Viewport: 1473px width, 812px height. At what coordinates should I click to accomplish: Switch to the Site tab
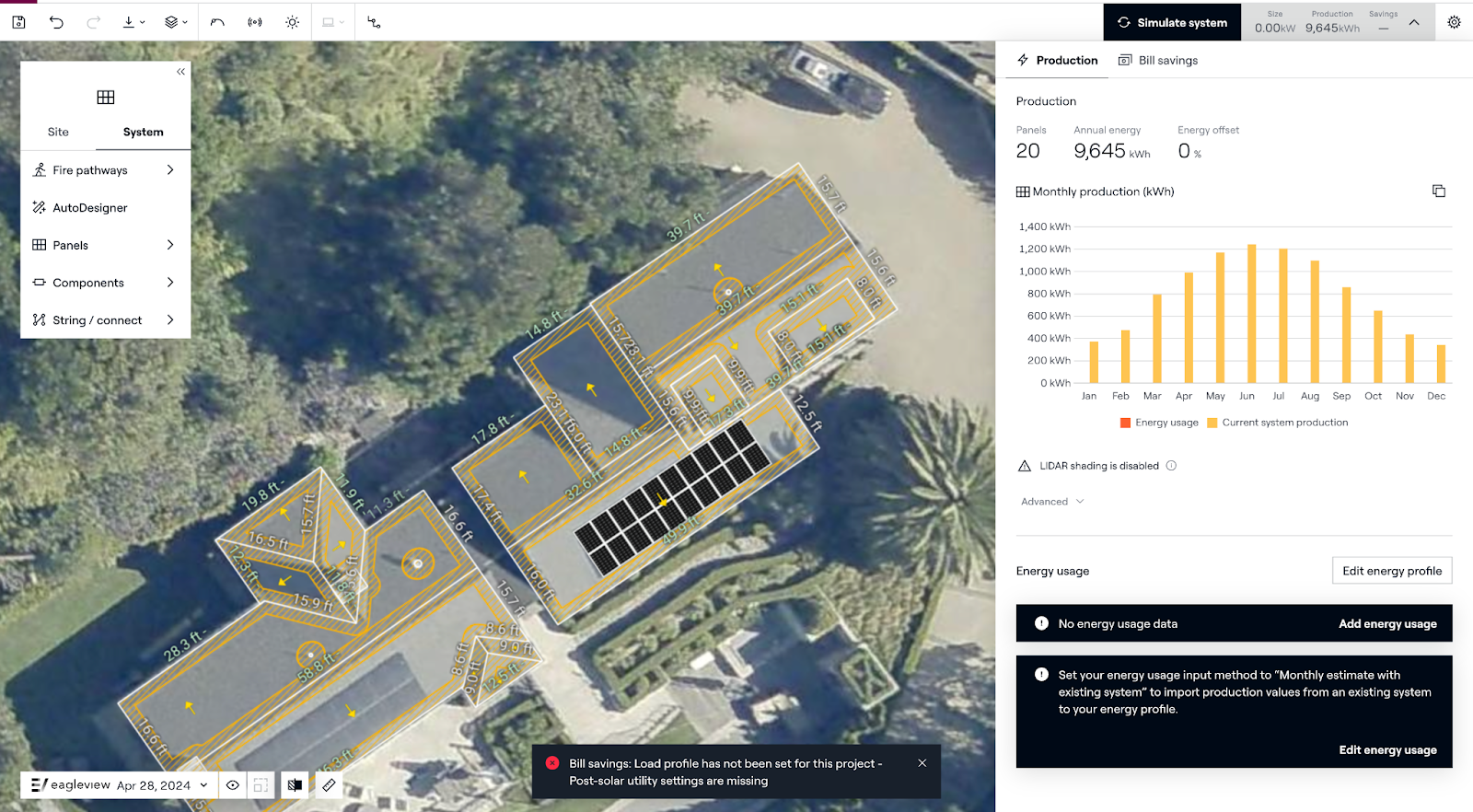click(58, 132)
